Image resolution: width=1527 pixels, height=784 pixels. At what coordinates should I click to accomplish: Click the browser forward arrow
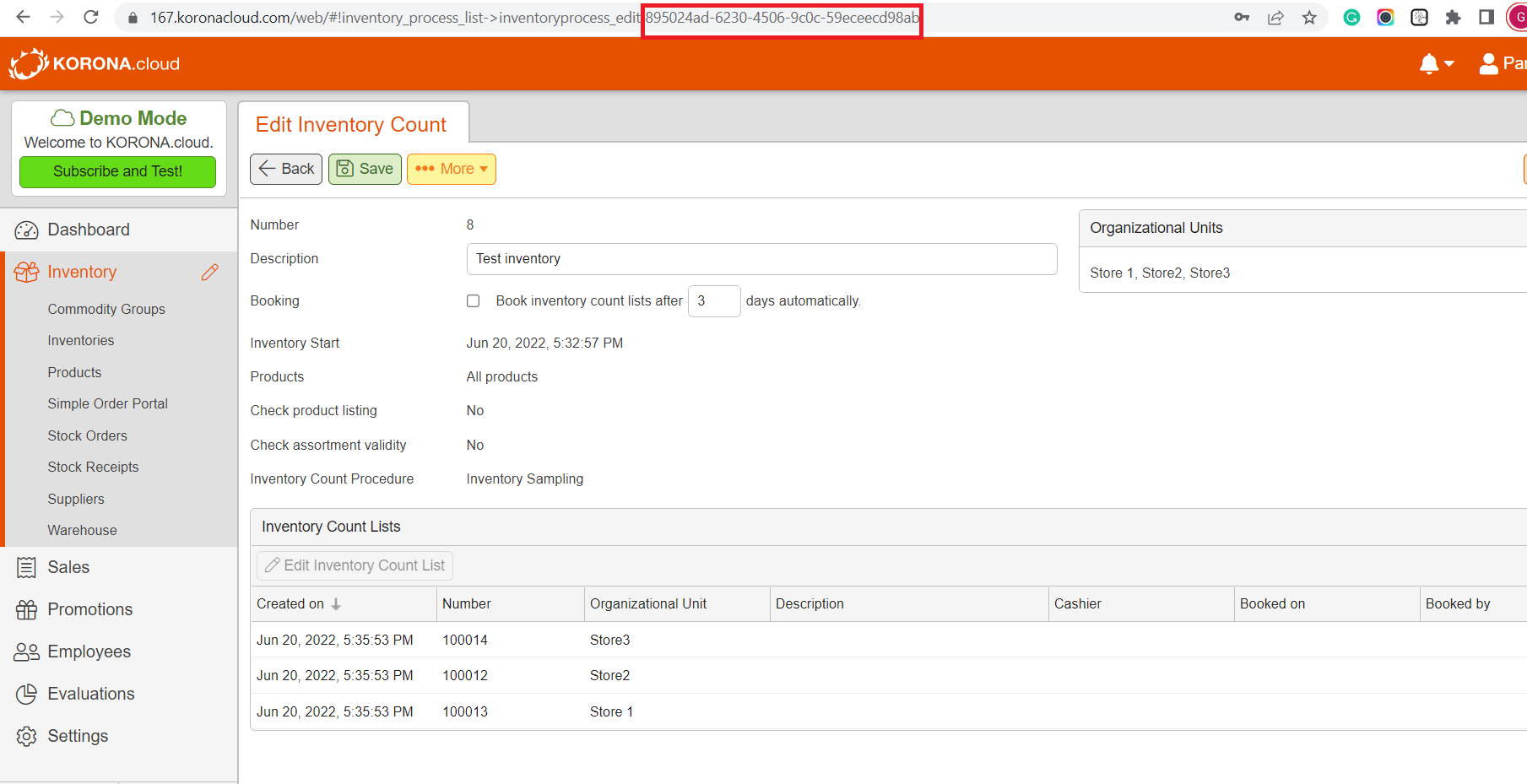point(57,17)
